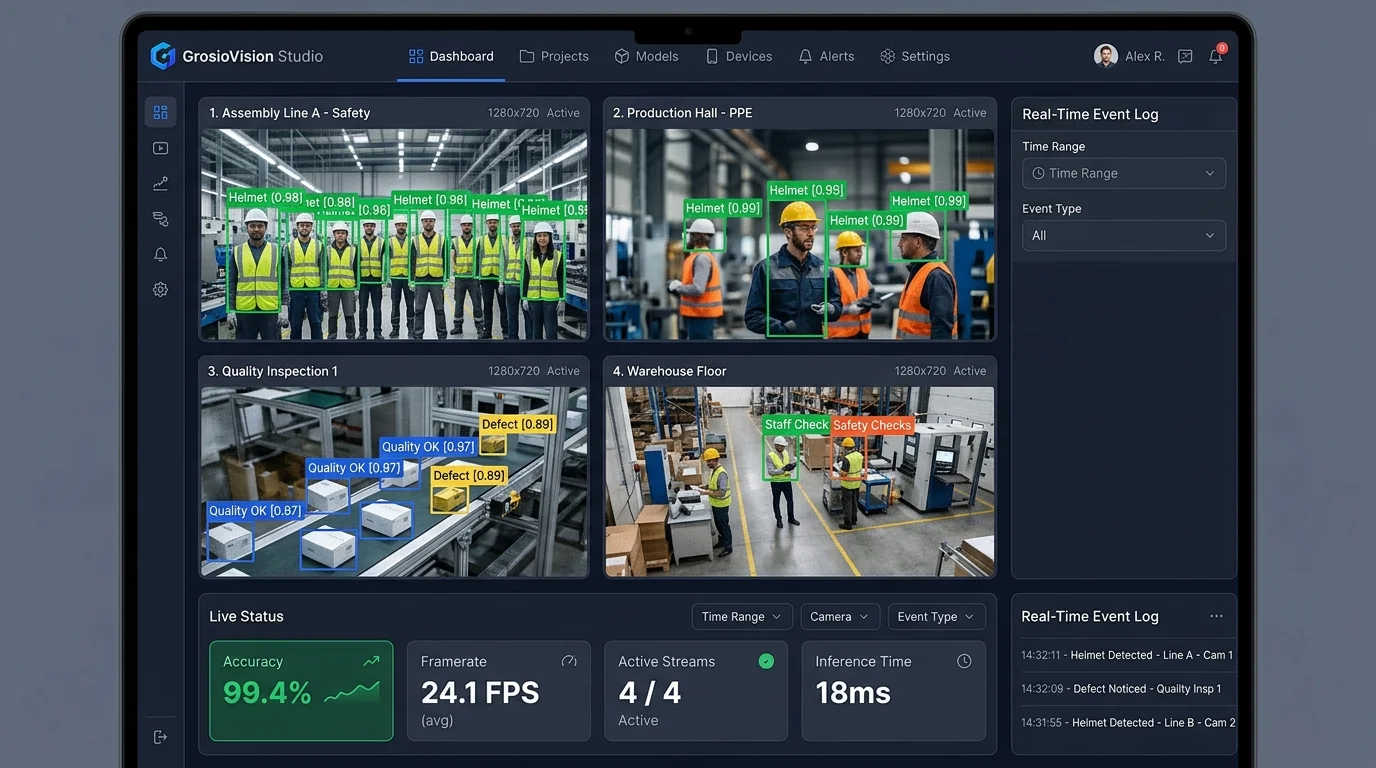Switch to the Devices tab
1376x768 pixels.
[739, 57]
